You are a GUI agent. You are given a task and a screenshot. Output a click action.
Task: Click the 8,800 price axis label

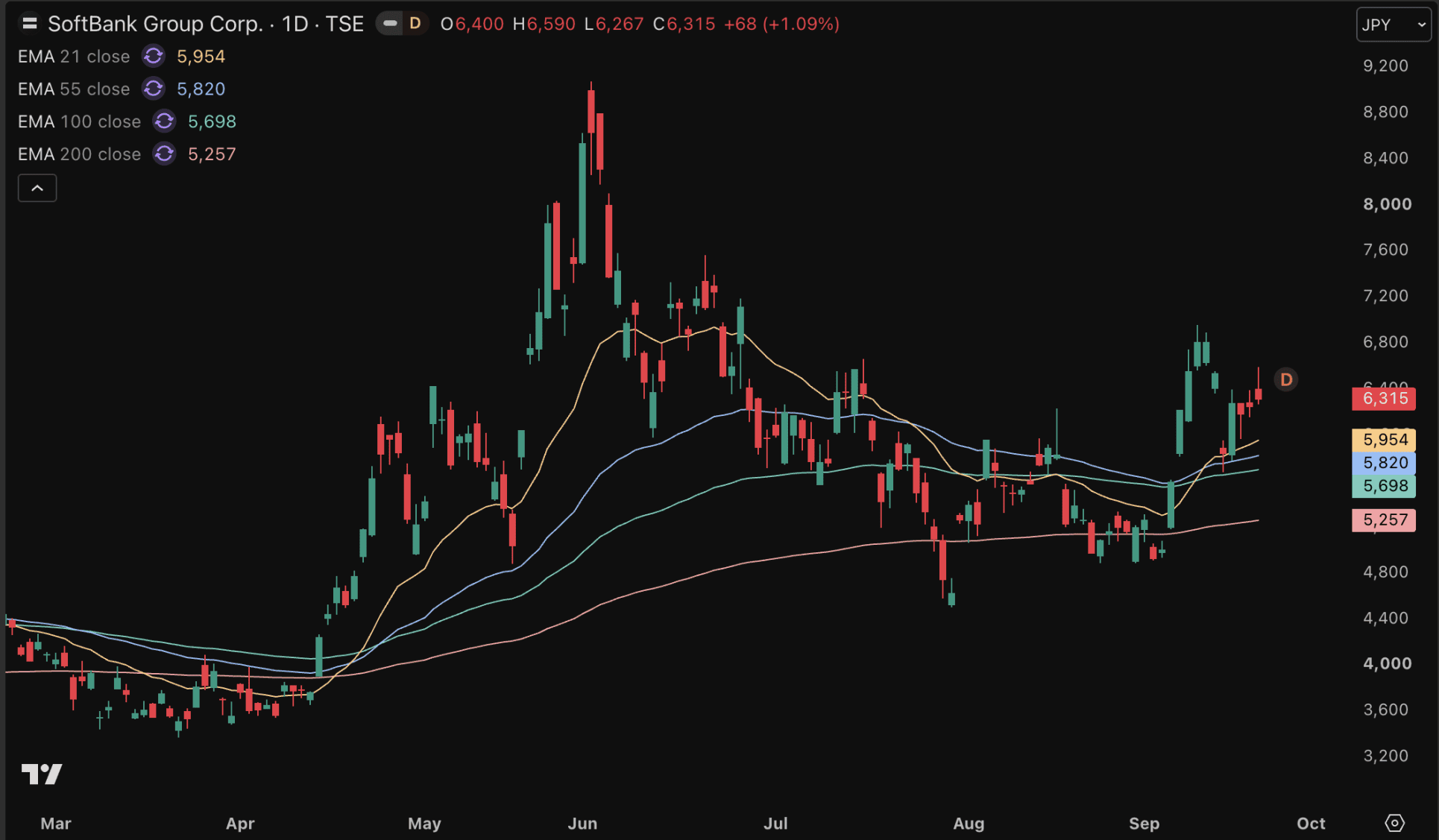[1385, 112]
